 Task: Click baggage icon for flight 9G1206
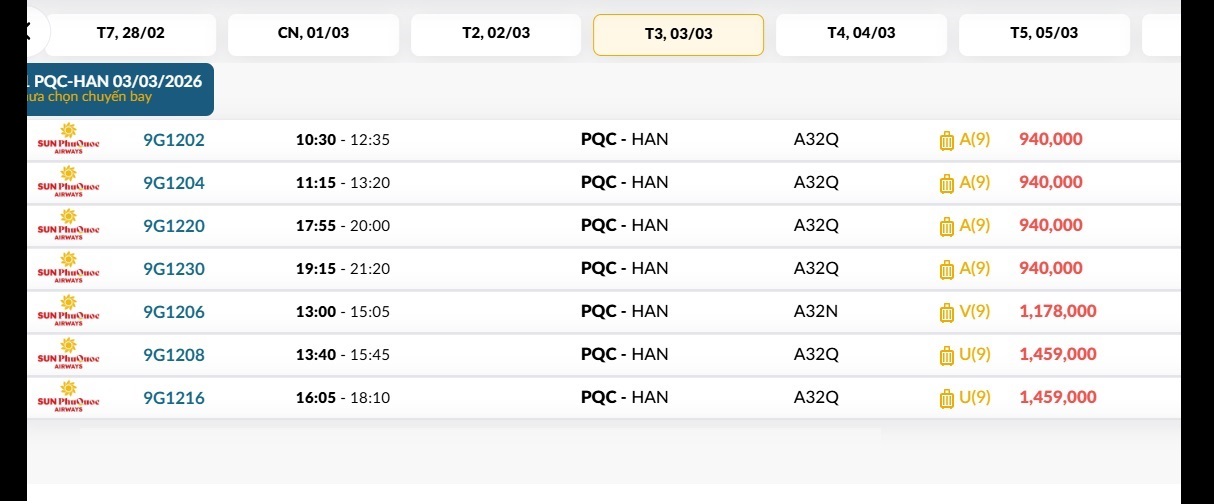946,313
